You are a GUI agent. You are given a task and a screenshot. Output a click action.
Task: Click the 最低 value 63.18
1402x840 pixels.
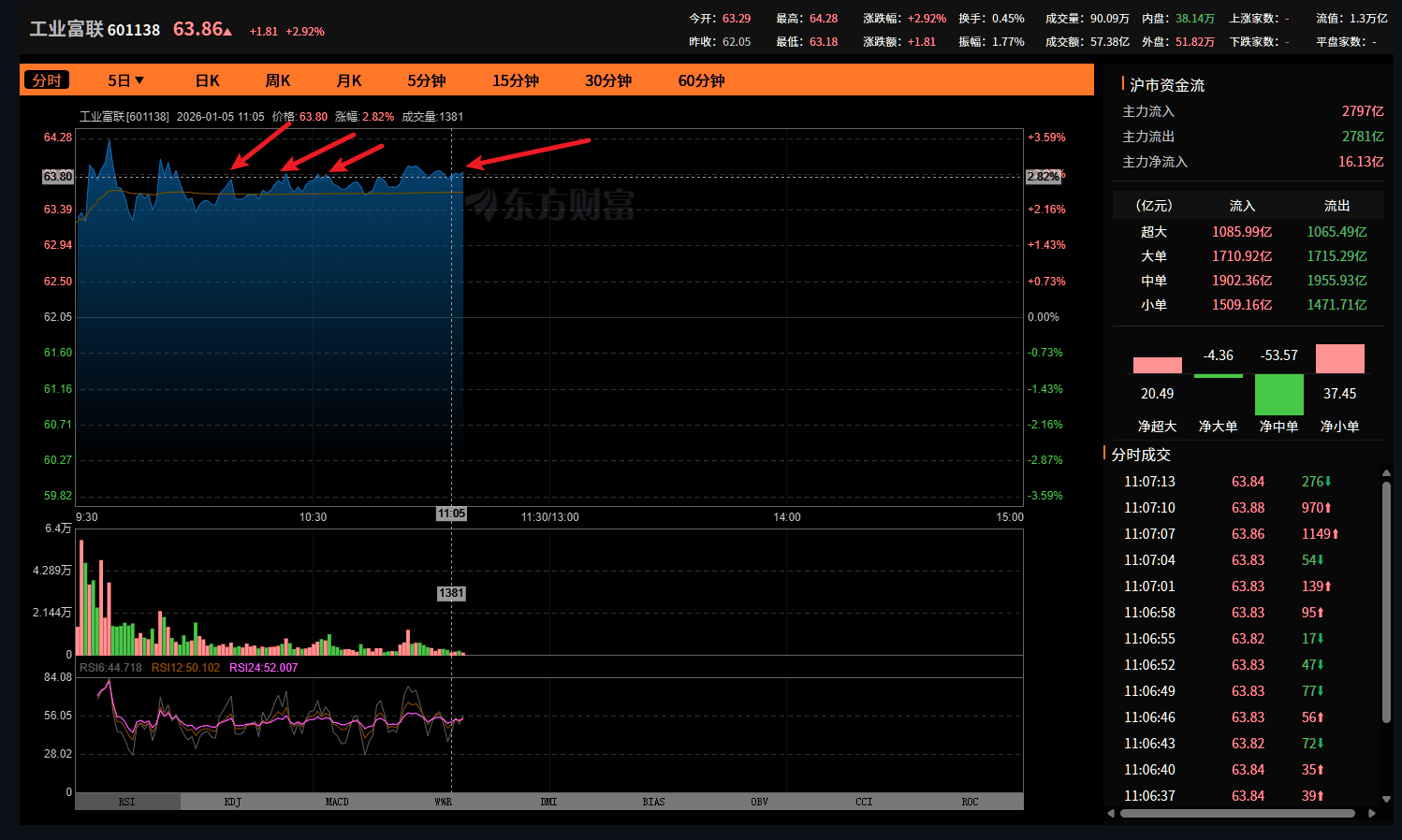point(824,42)
